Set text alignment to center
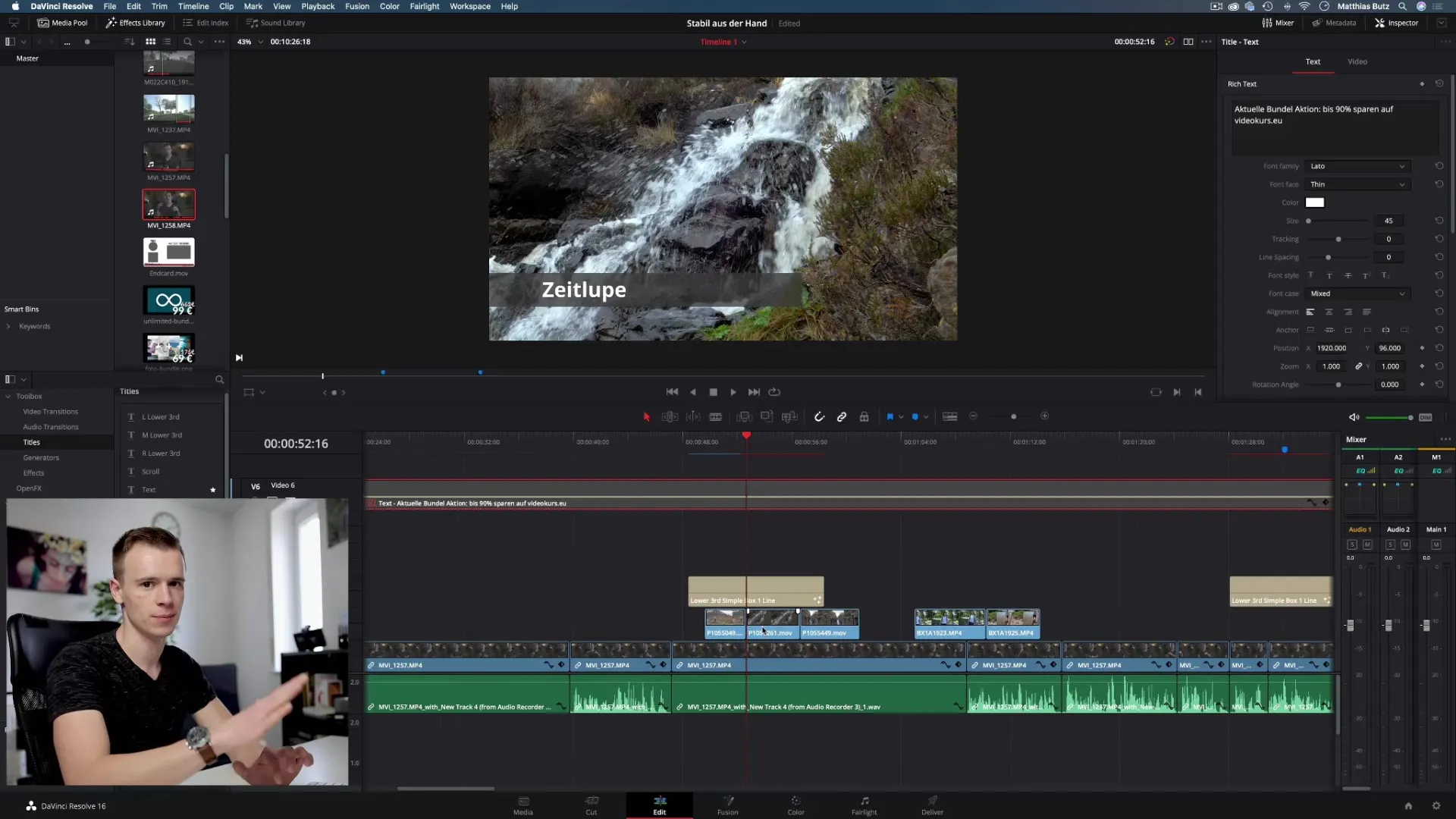 coord(1329,312)
